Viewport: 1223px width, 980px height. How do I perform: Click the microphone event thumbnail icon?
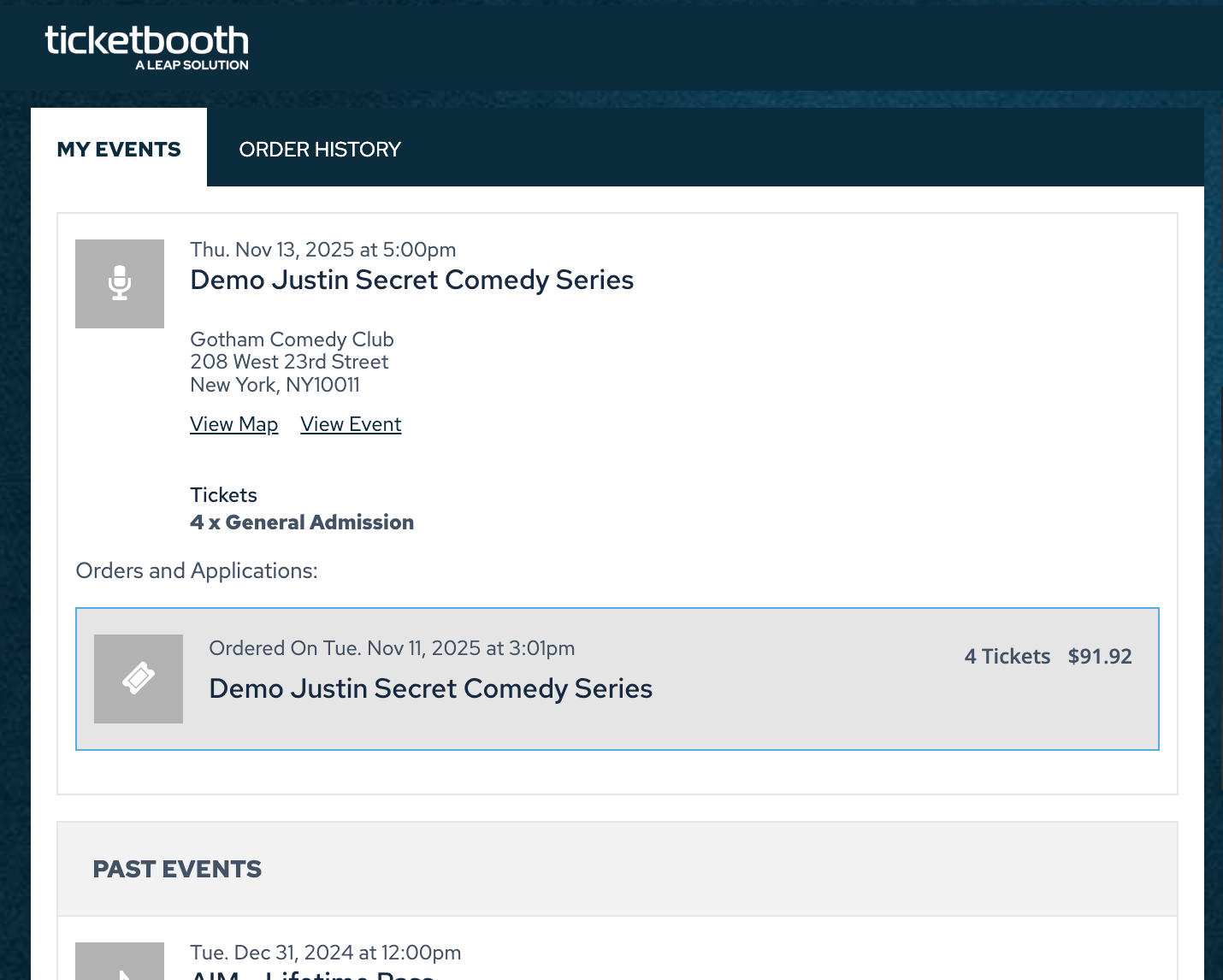(x=120, y=284)
